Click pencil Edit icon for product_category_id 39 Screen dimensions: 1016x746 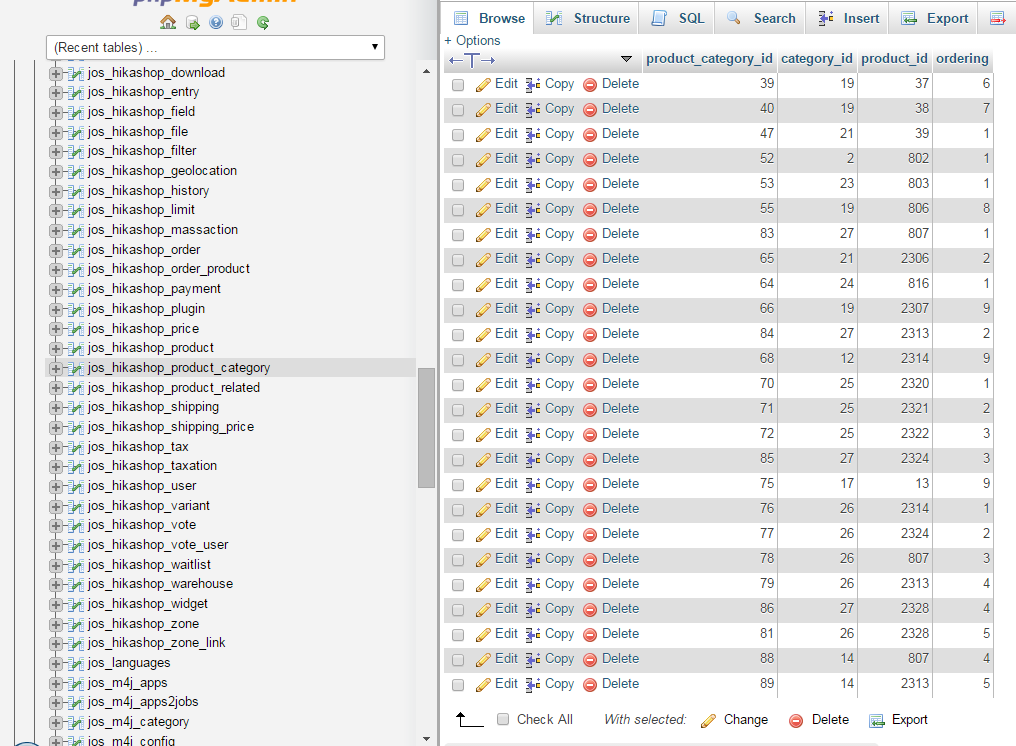(x=483, y=85)
